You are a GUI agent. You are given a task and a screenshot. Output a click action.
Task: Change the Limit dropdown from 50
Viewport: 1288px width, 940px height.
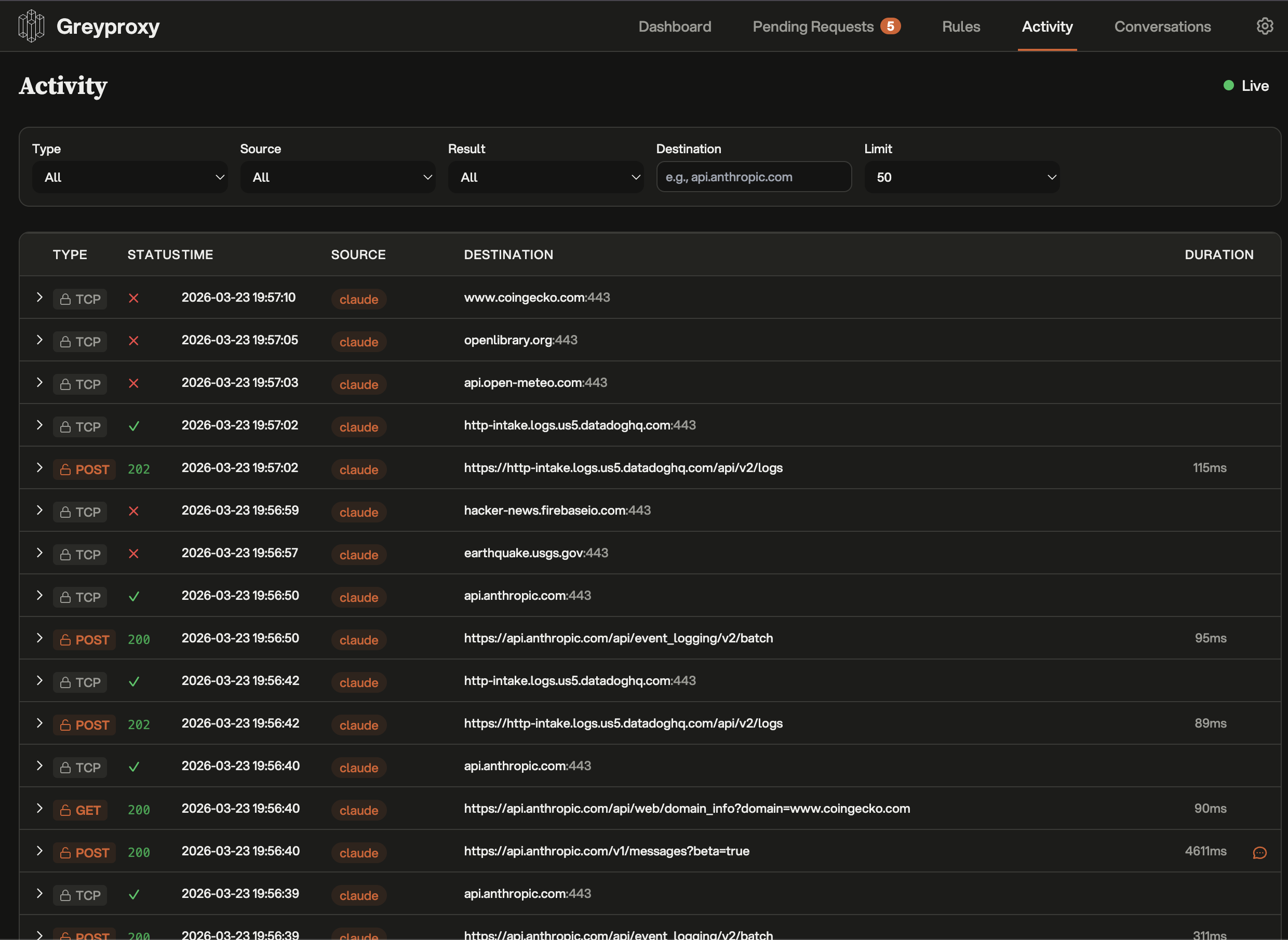click(961, 177)
